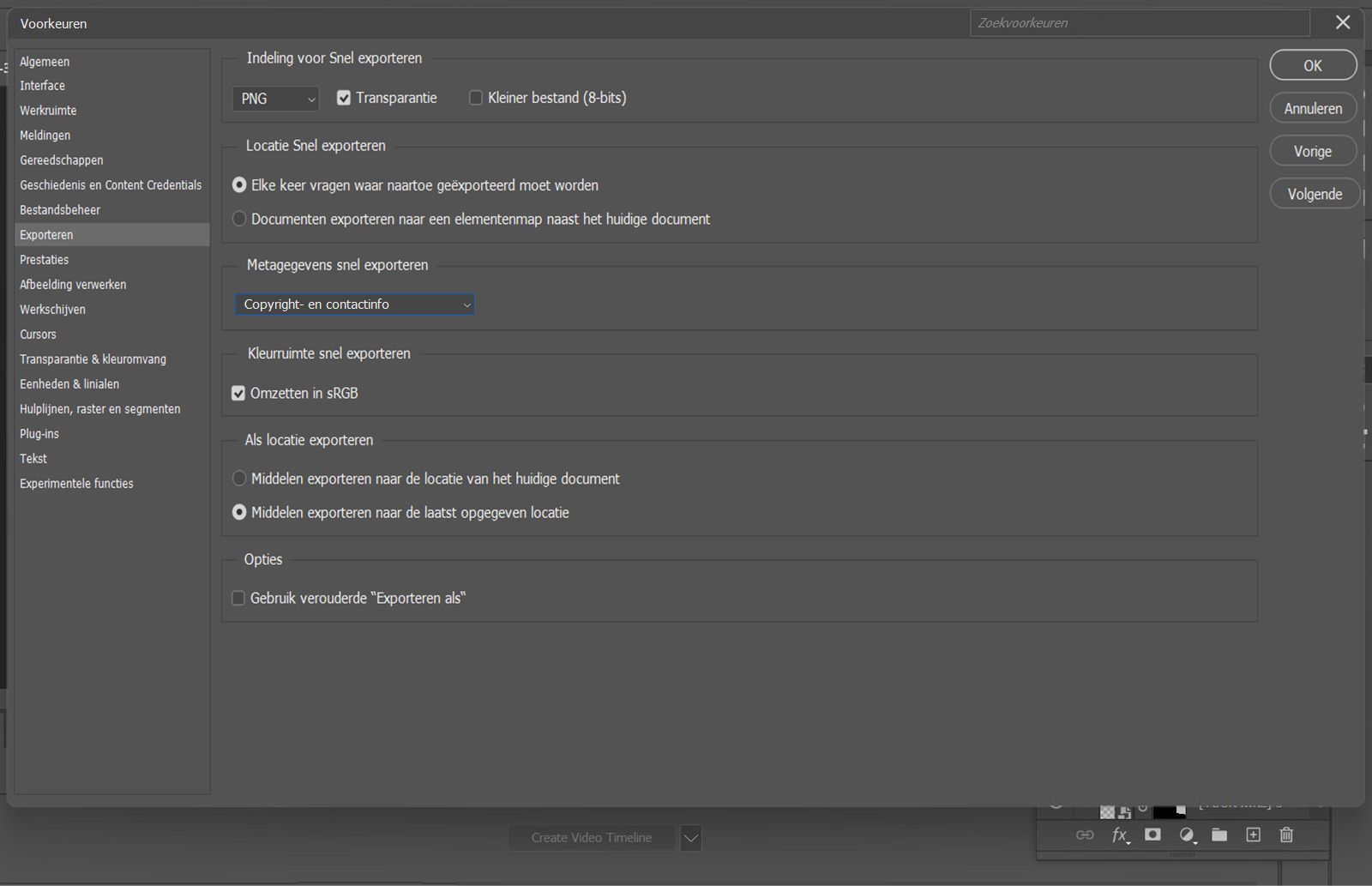This screenshot has height=886, width=1372.
Task: Select Elke keer vragen waar naartoe geëxporteerd
Action: [x=239, y=185]
